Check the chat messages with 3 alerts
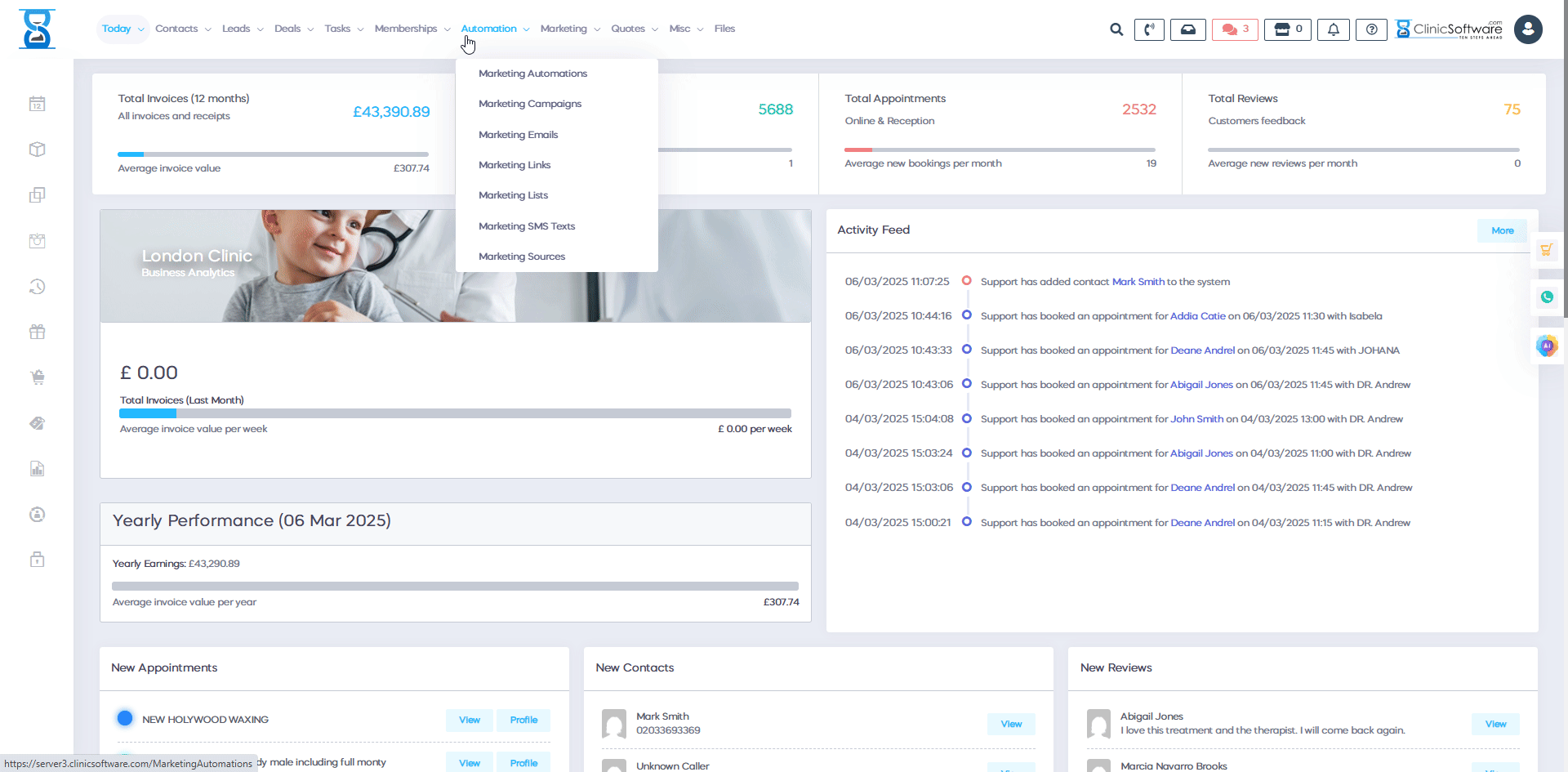 [x=1234, y=29]
